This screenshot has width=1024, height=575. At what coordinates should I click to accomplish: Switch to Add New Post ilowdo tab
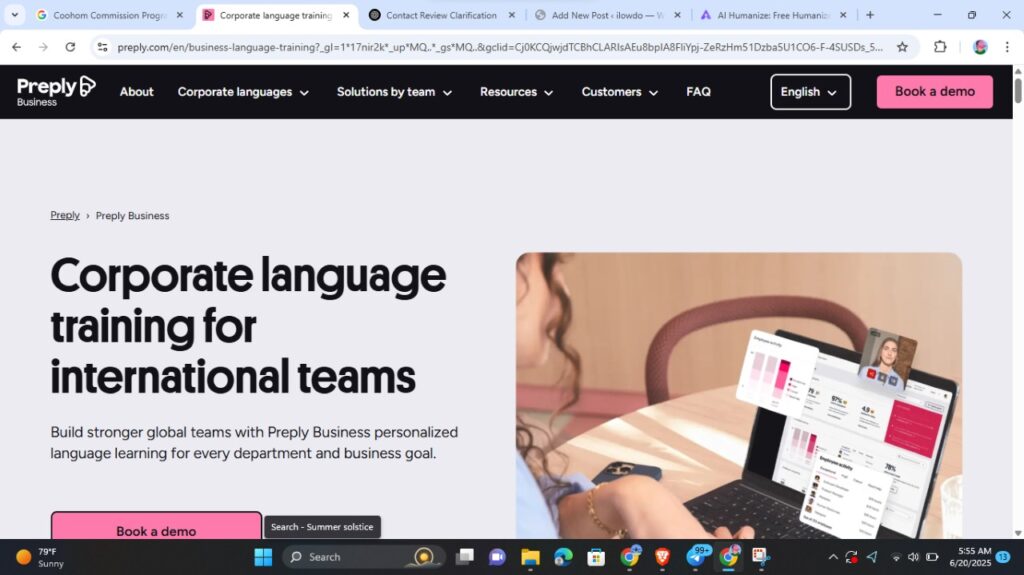point(607,15)
